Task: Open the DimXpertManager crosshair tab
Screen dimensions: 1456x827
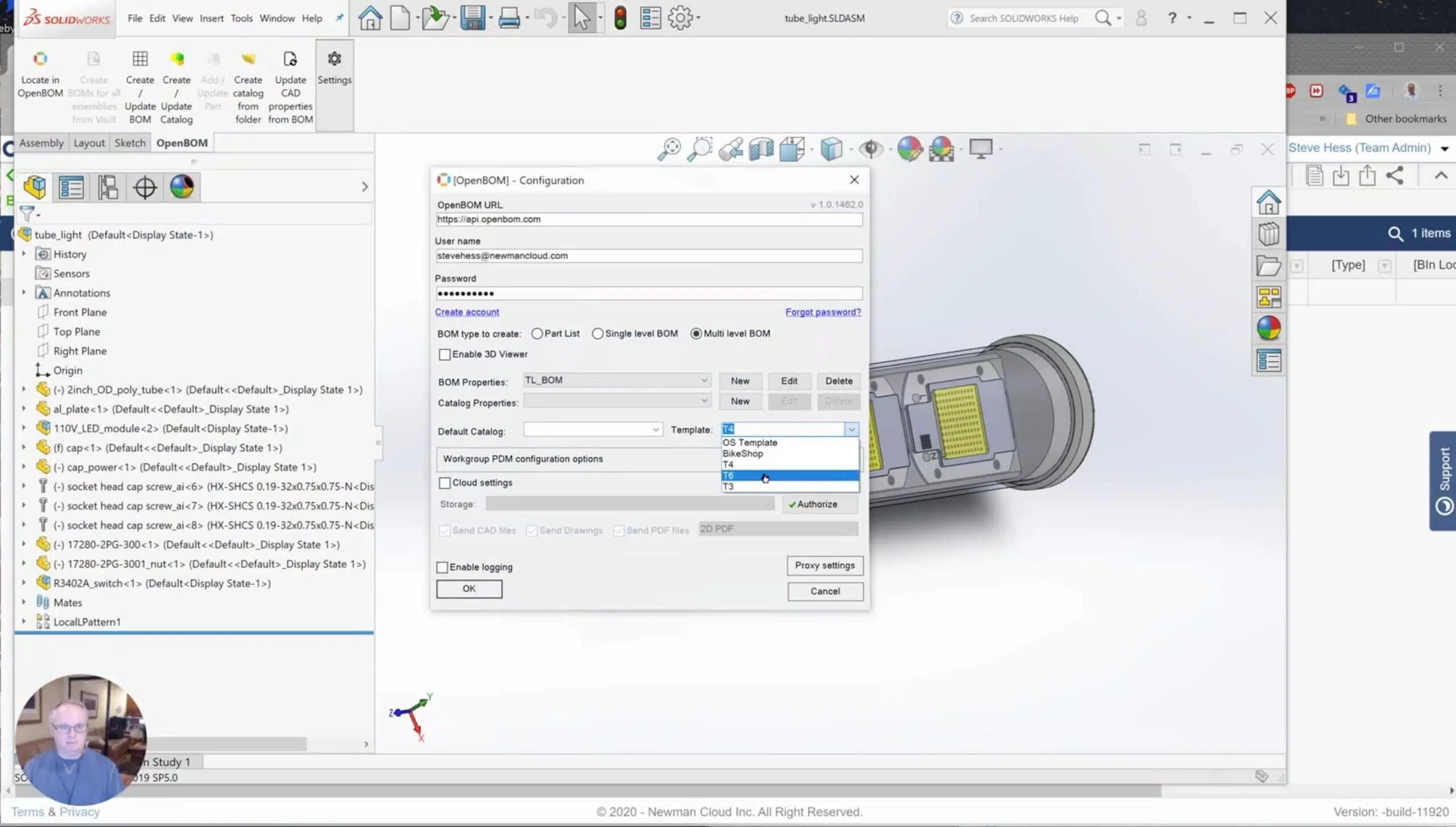Action: (144, 187)
